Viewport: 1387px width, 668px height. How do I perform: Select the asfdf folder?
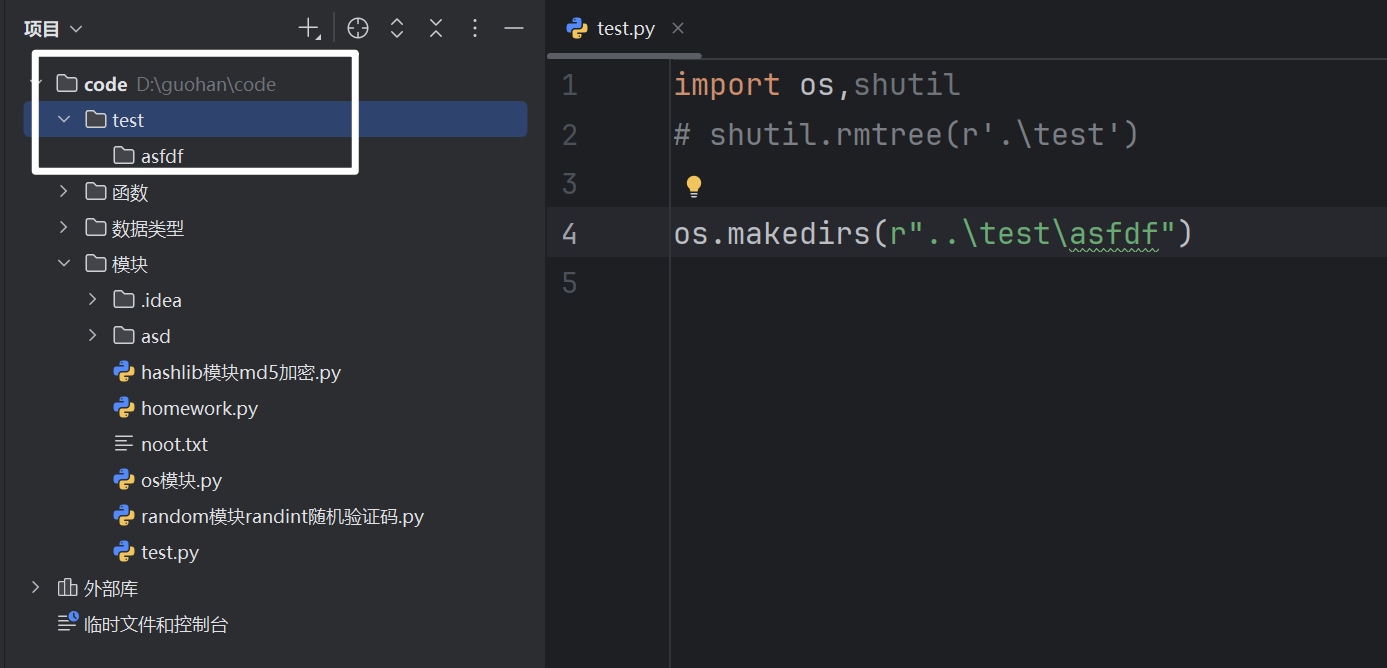pos(162,156)
